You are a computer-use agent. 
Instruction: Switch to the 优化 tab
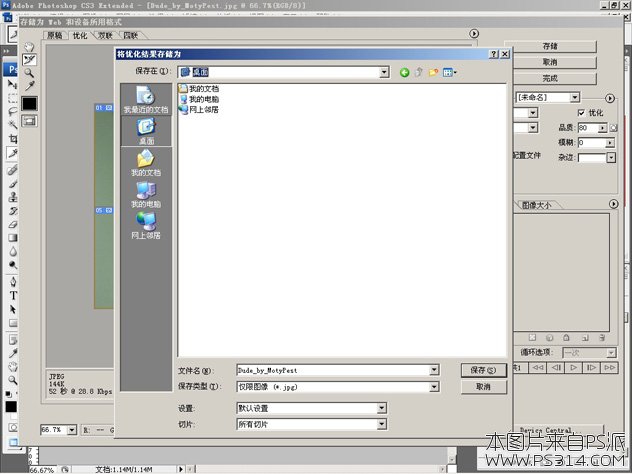(79, 35)
